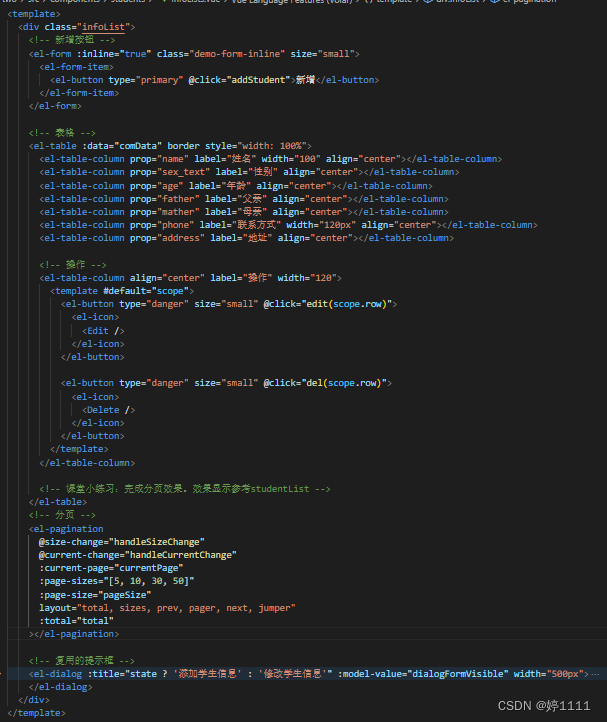Click the closing </el-dialog> tag

tap(60, 687)
